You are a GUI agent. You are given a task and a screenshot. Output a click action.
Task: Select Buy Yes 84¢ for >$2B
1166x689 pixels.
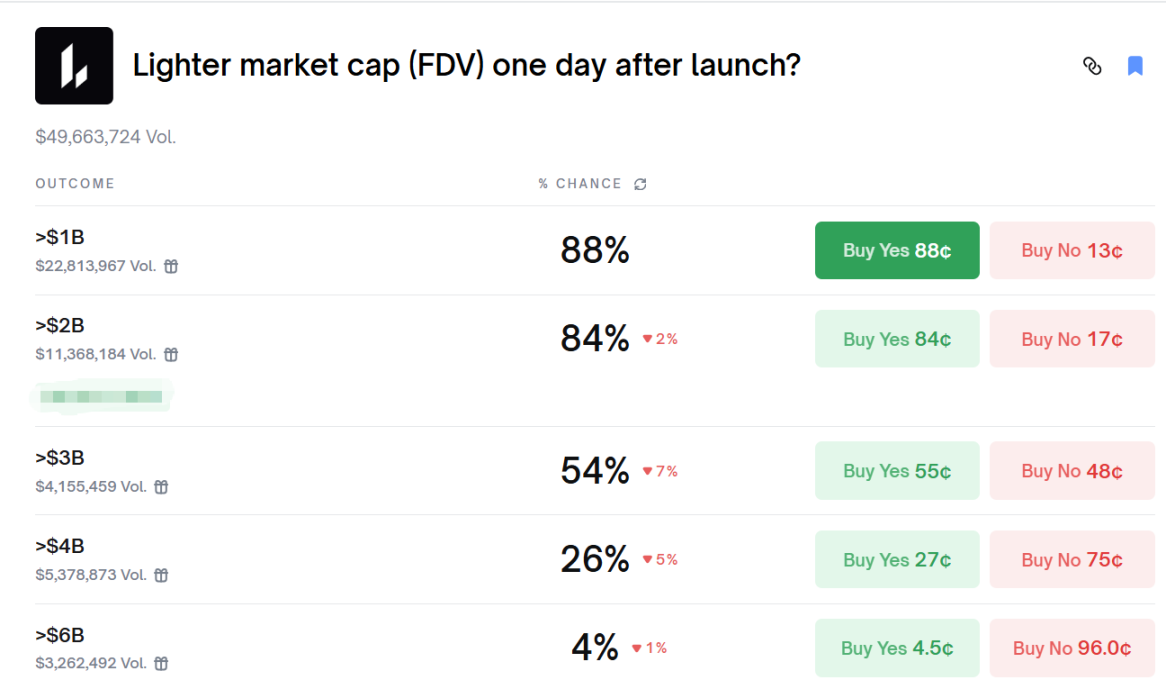897,339
